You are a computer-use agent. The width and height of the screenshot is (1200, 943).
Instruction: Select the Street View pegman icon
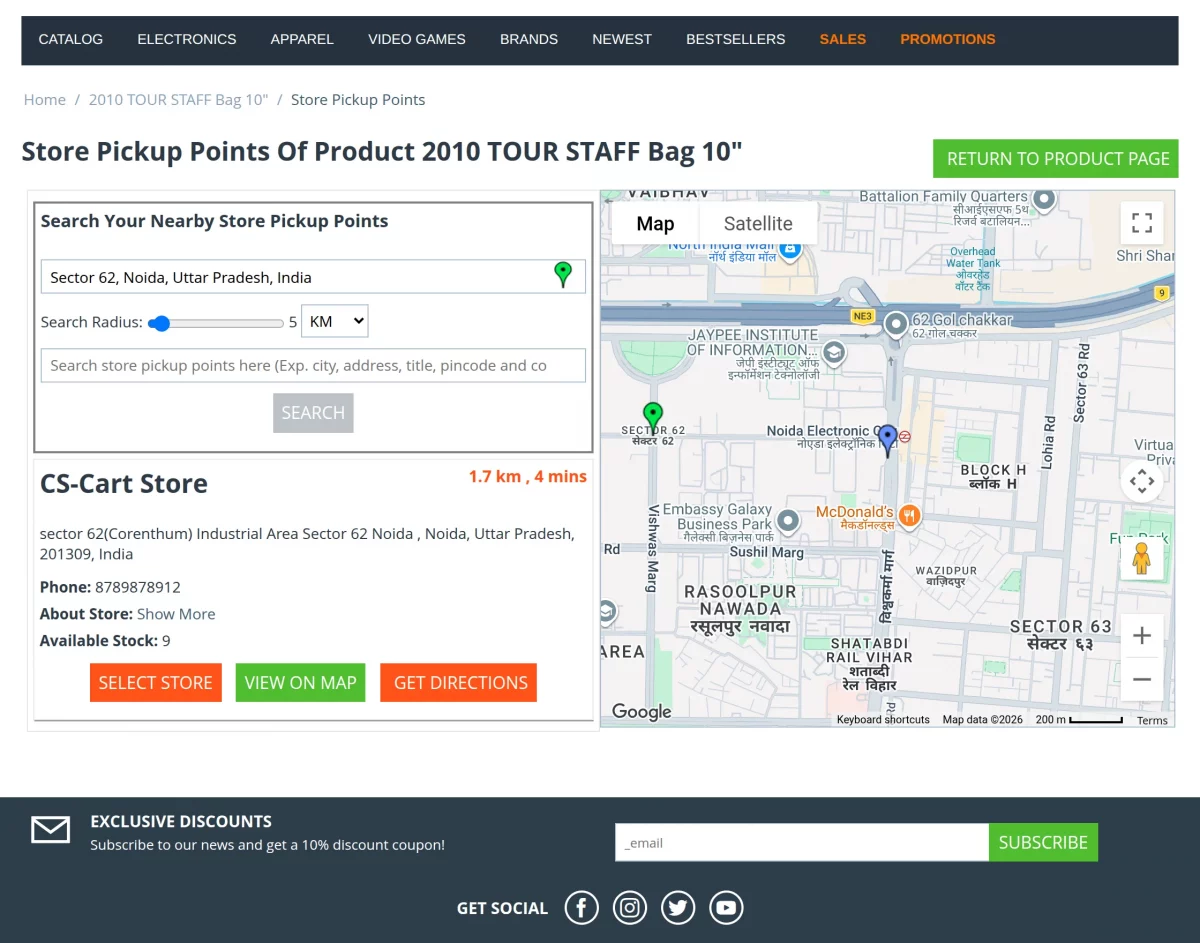pos(1142,558)
